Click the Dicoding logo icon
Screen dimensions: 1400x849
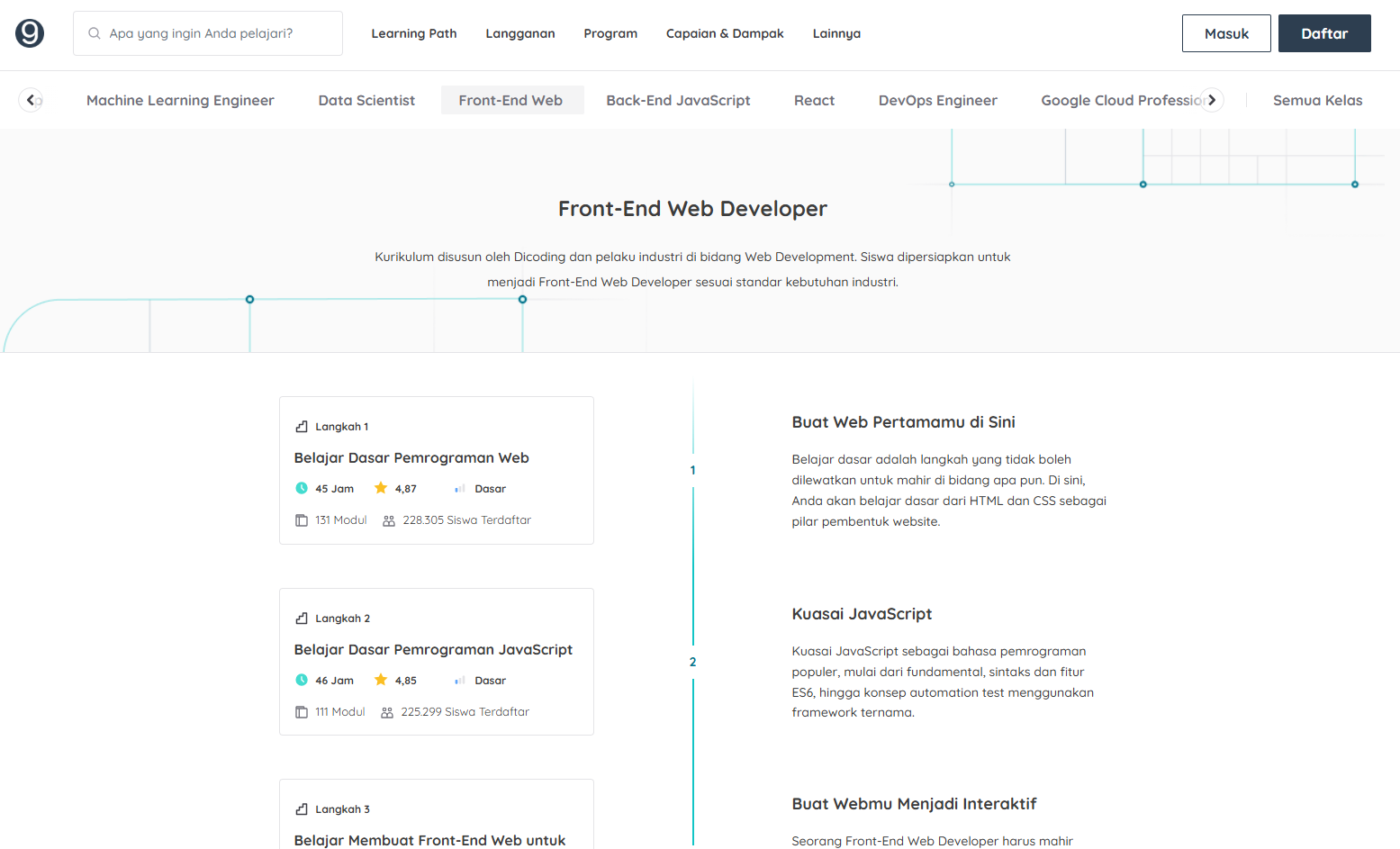[x=30, y=33]
